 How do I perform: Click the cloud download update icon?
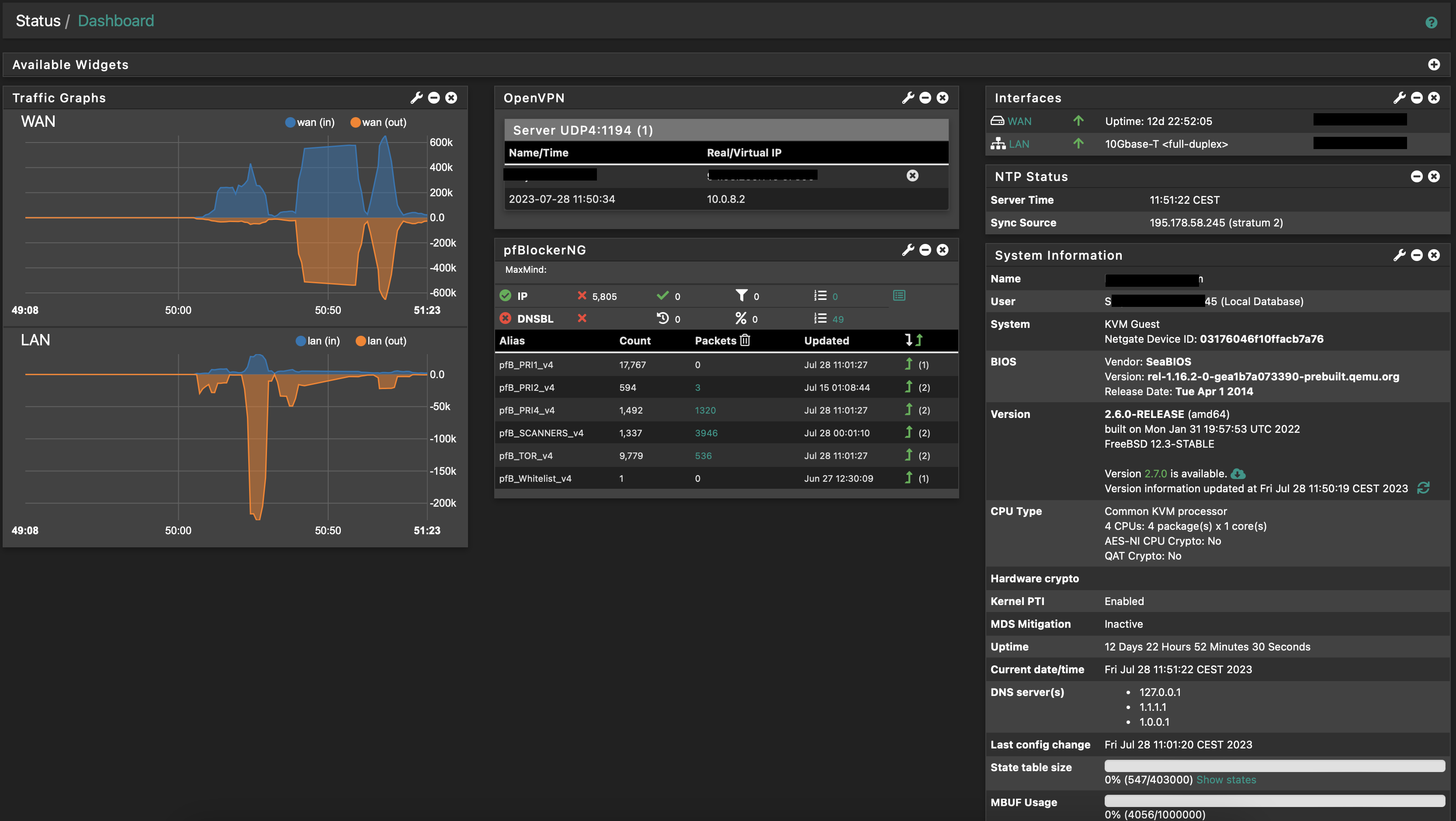[1238, 474]
